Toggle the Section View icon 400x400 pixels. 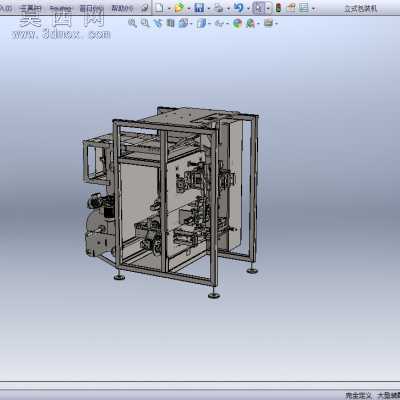coord(170,23)
